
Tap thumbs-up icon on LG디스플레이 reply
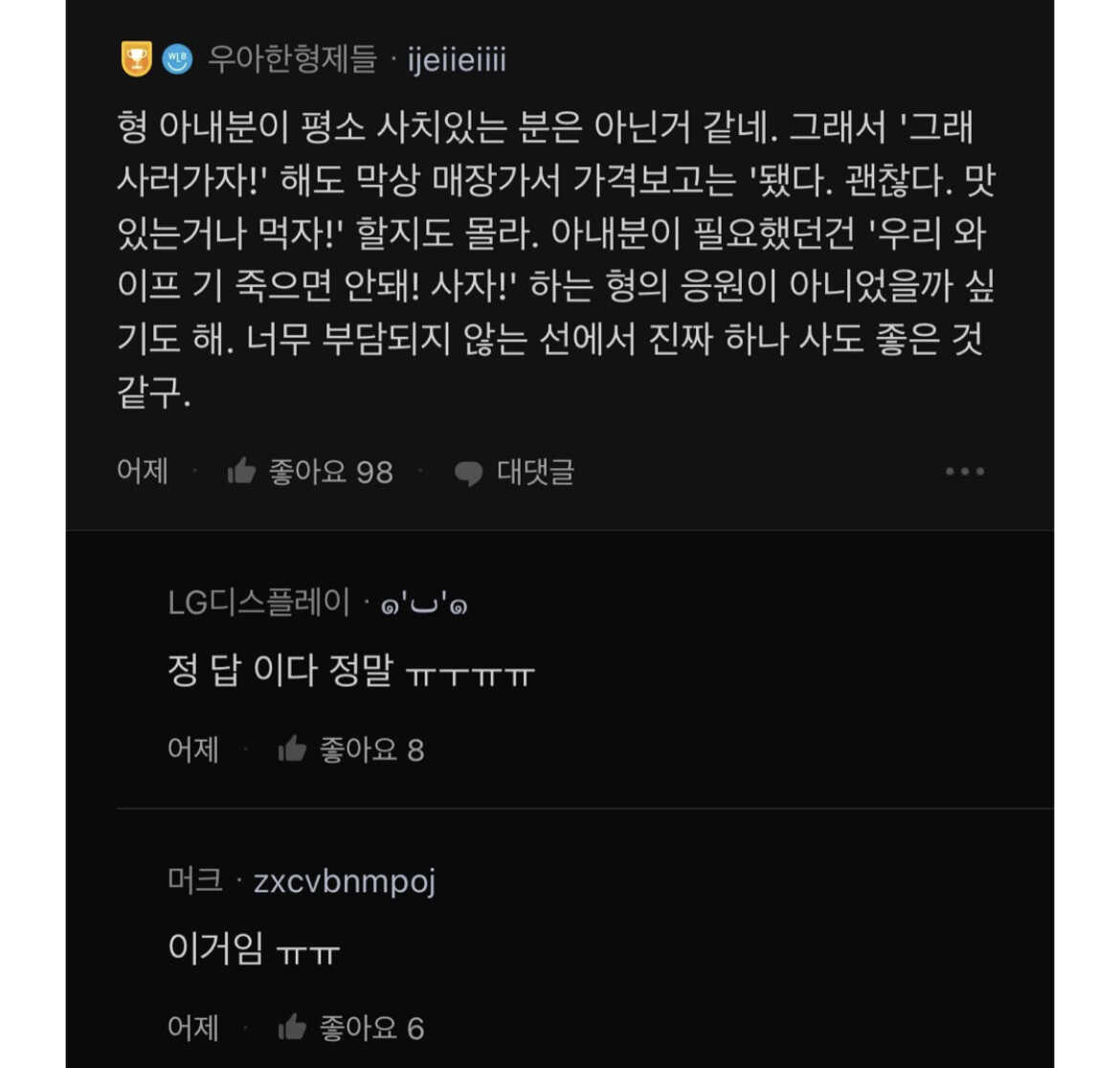[x=292, y=749]
